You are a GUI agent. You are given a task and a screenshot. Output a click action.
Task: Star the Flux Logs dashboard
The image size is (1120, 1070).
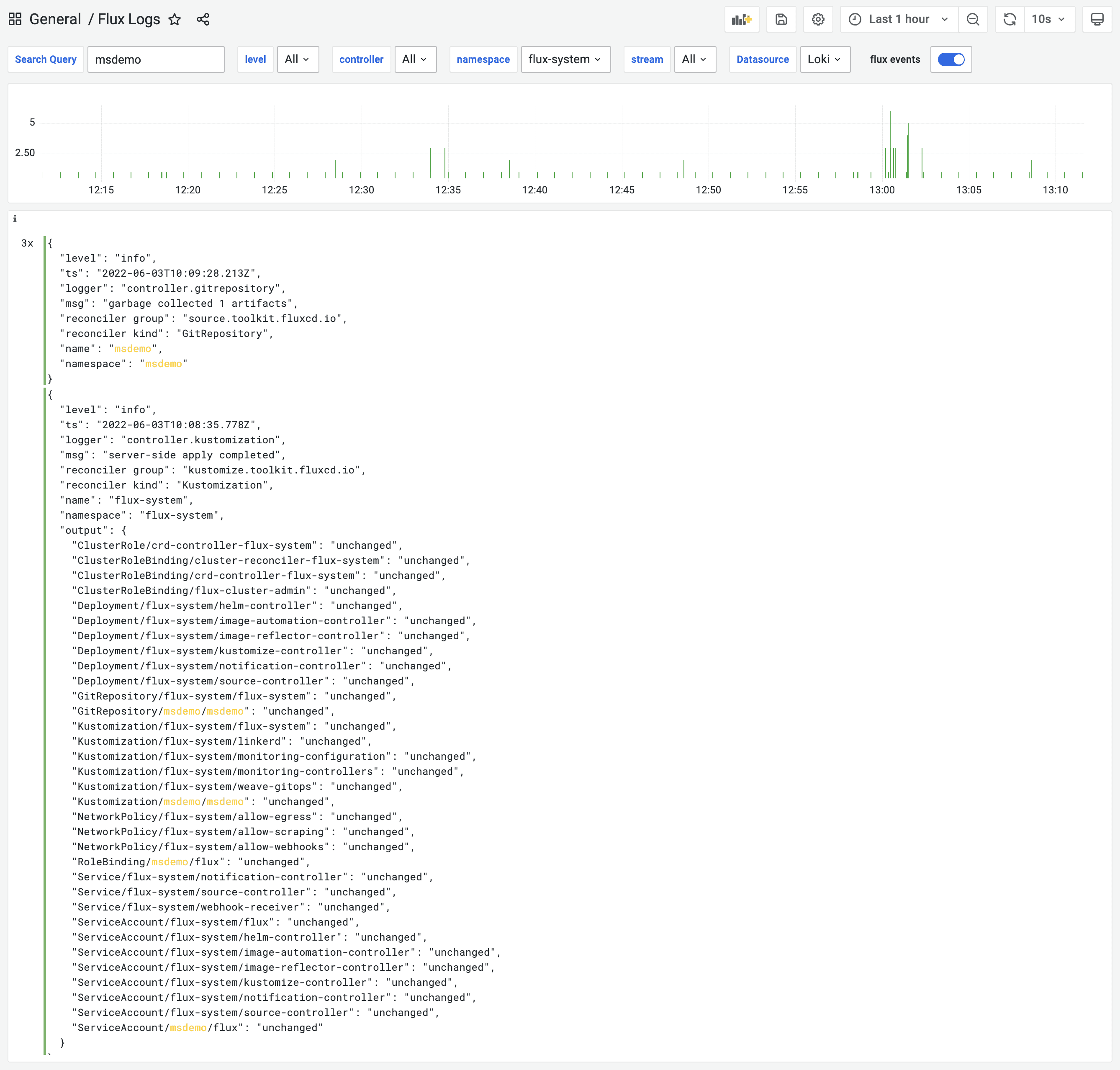(x=175, y=19)
